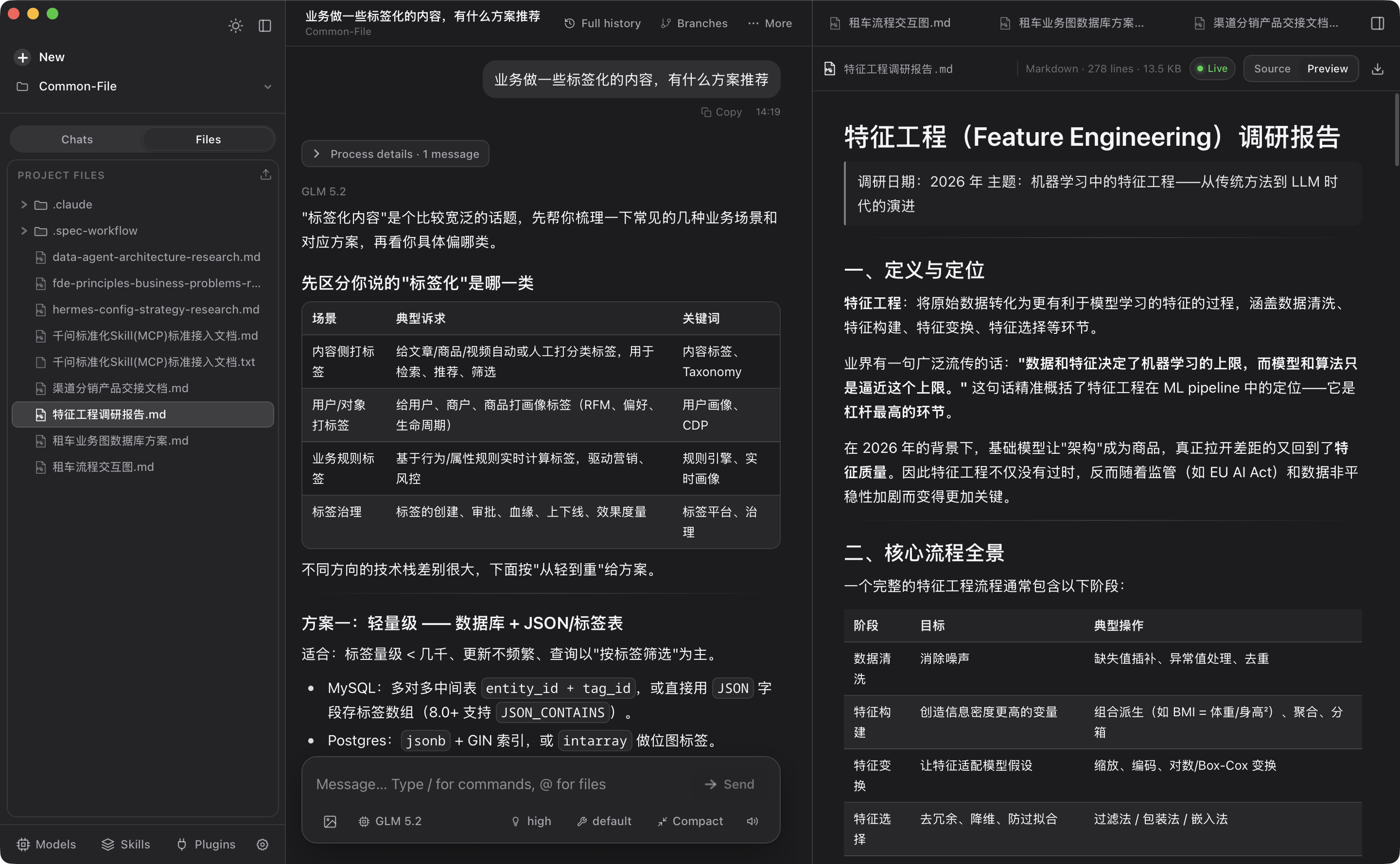Toggle the speaker audio icon
Image resolution: width=1400 pixels, height=864 pixels.
pyautogui.click(x=752, y=821)
